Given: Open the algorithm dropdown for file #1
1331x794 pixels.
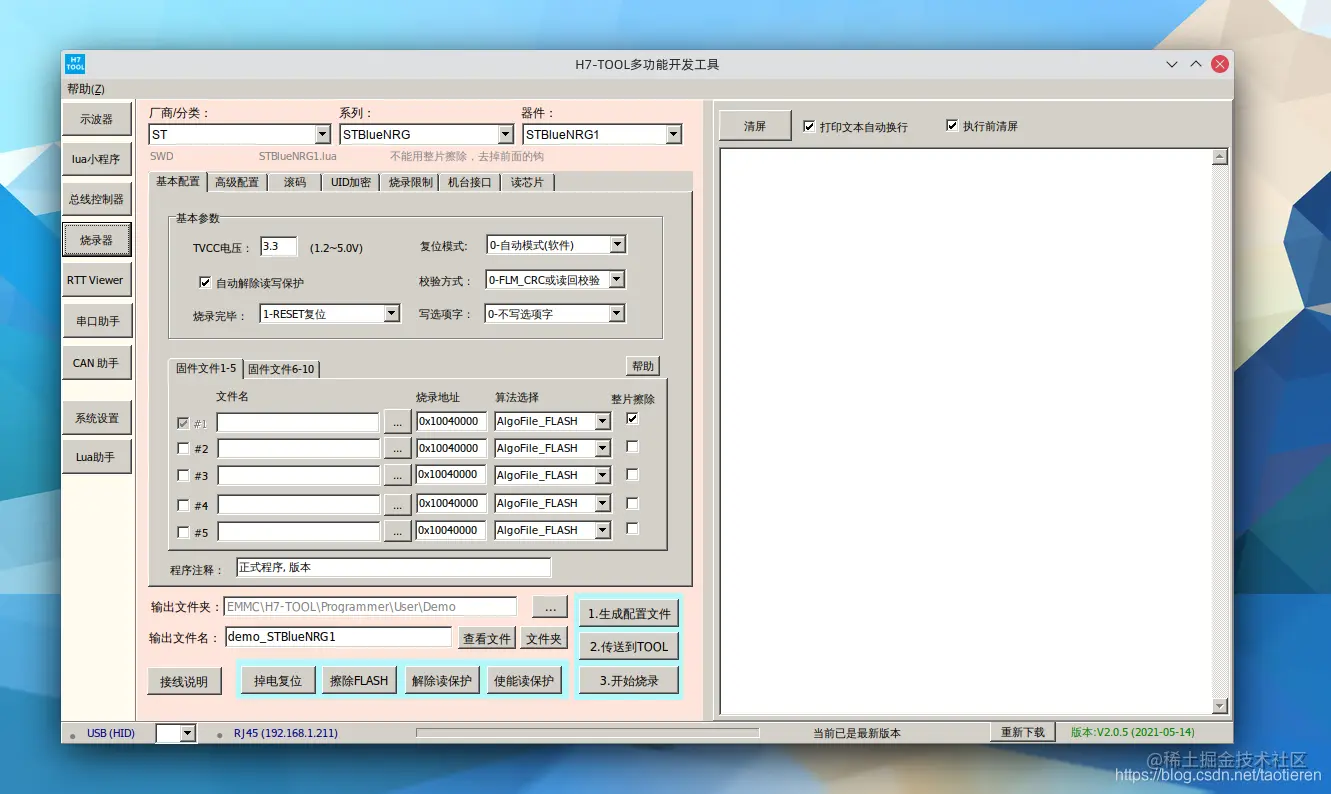Looking at the screenshot, I should (602, 421).
